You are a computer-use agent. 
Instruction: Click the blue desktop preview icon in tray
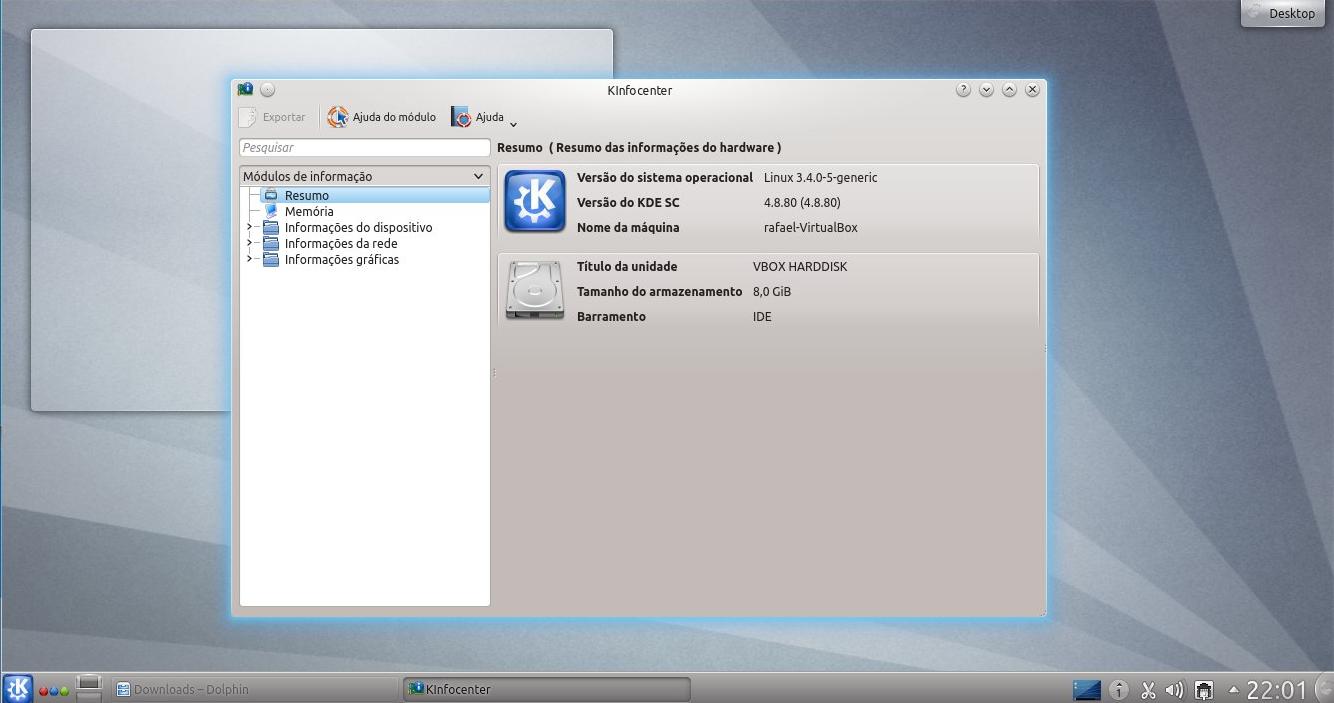pyautogui.click(x=1087, y=690)
